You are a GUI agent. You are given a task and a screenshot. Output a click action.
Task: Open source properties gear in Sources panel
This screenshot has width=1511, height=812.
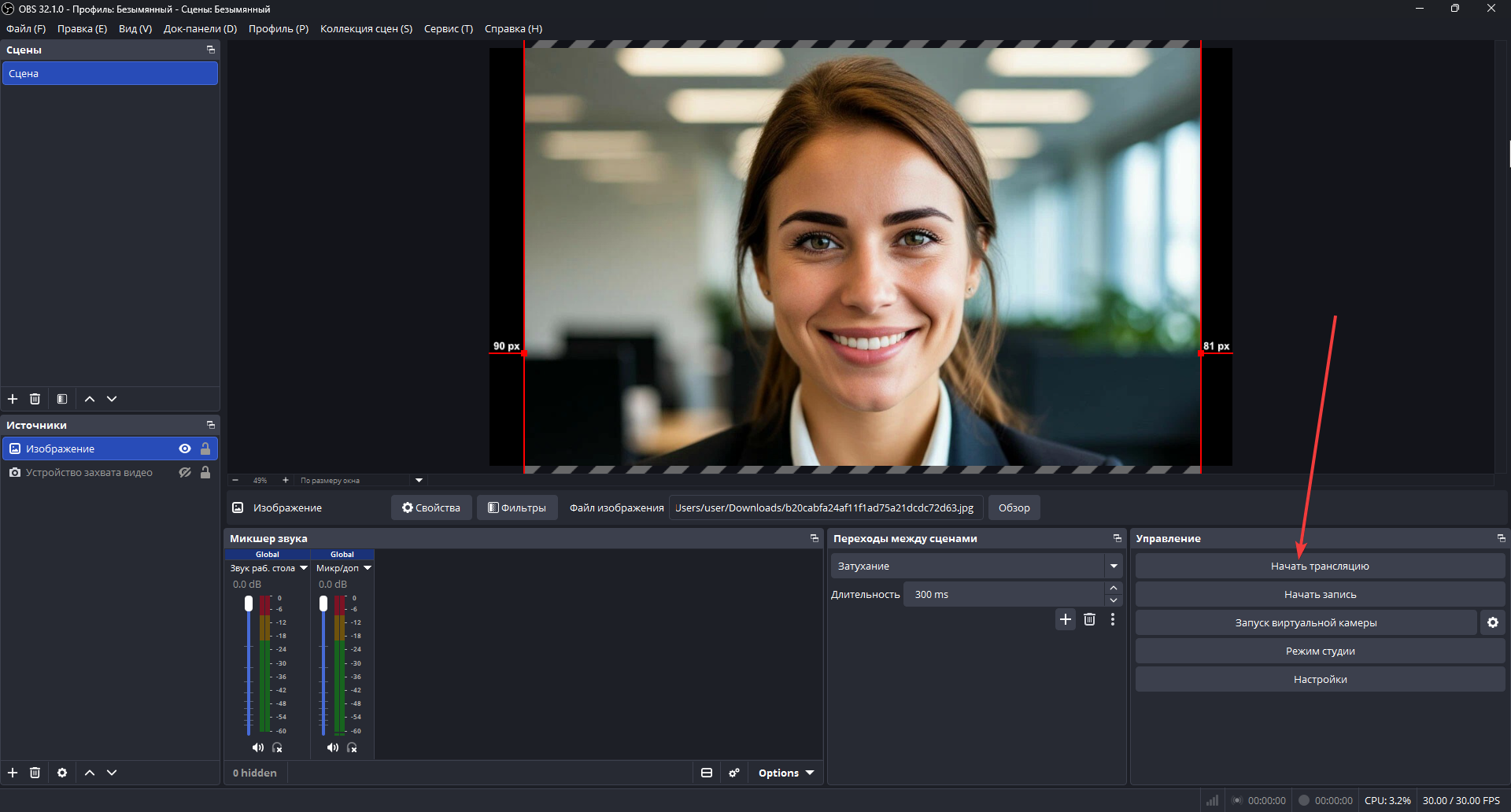62,773
